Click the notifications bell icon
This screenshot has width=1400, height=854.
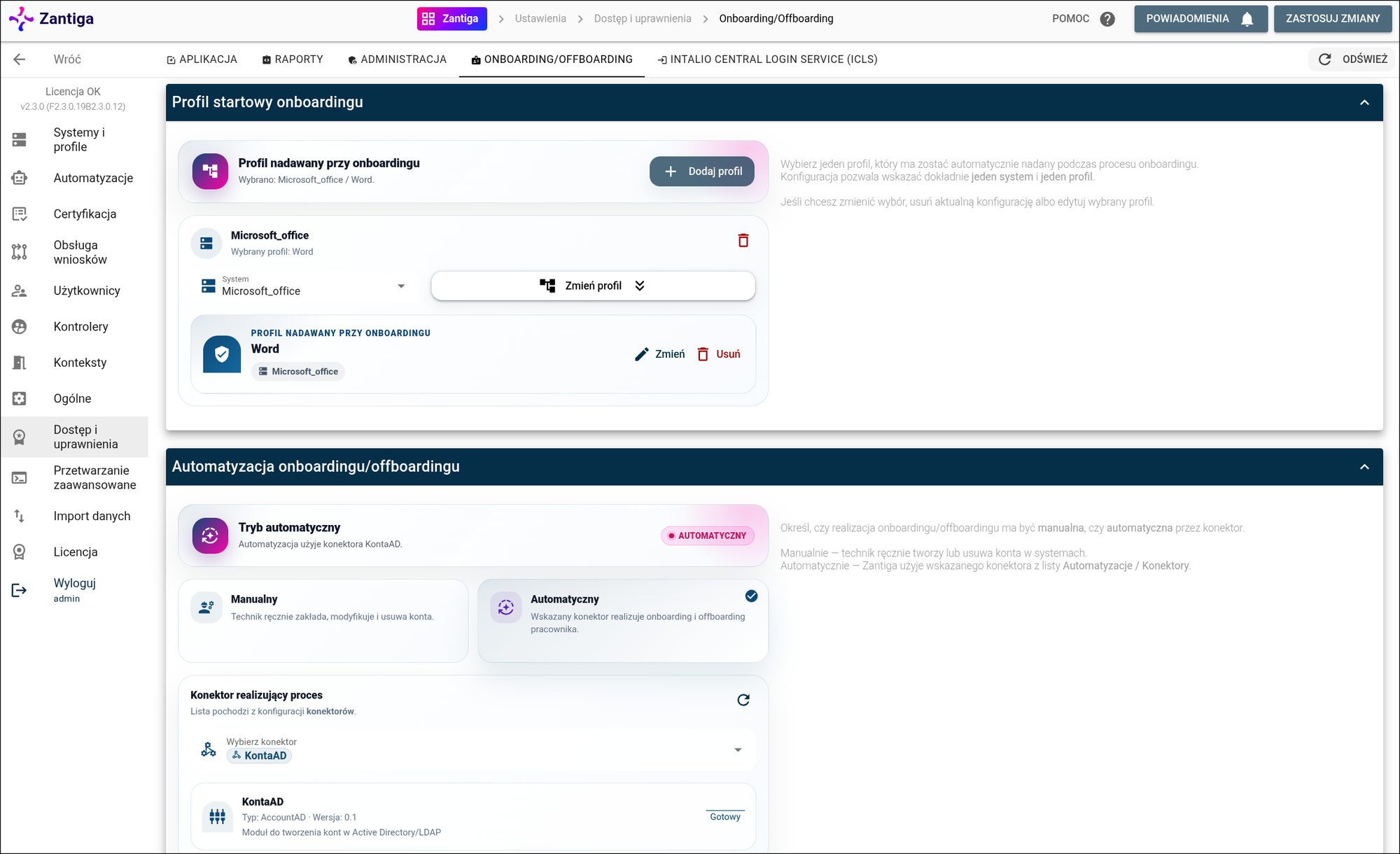point(1247,19)
